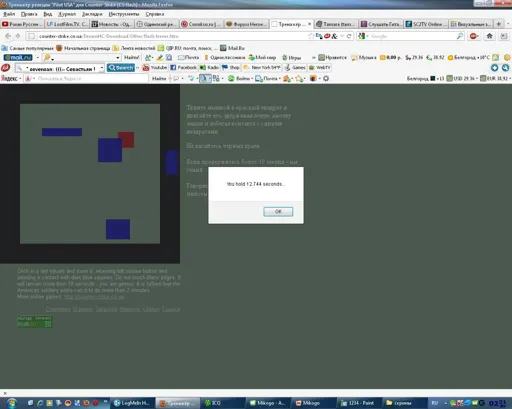This screenshot has height=409, width=512.
Task: Open the Начальная страница bookmark
Action: pyautogui.click(x=83, y=48)
